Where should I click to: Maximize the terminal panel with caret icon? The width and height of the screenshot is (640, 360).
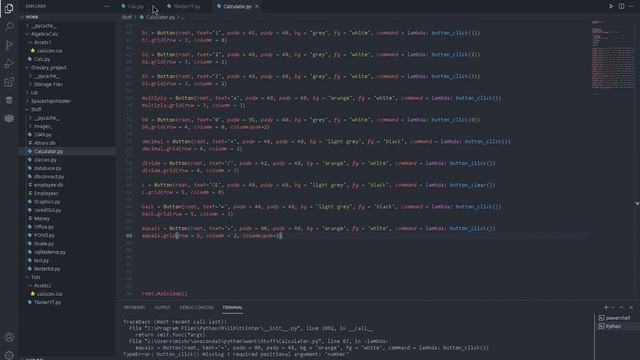pos(621,307)
